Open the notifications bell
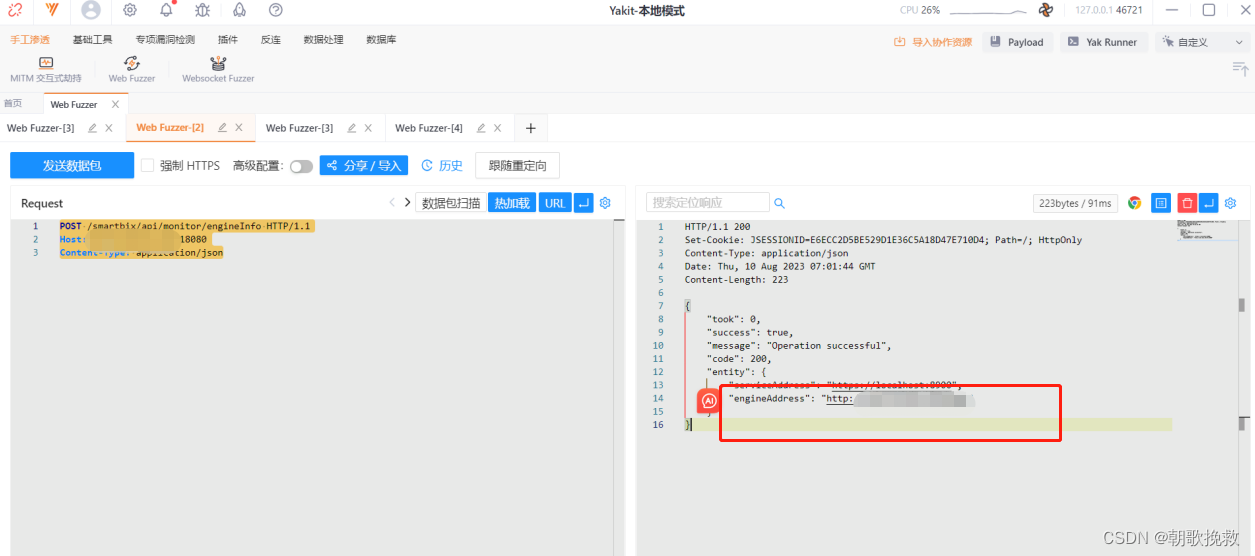Viewport: 1255px width, 556px height. pos(166,10)
